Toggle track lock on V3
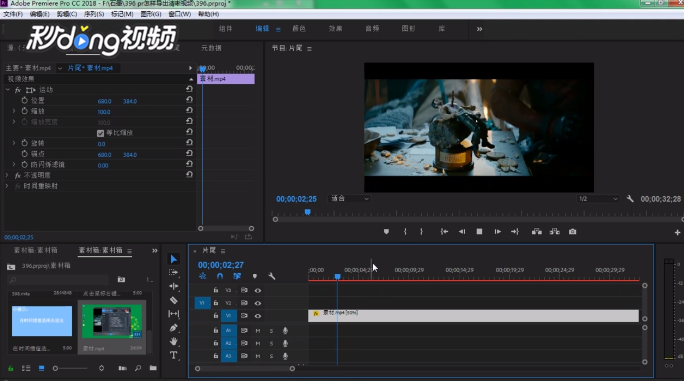The height and width of the screenshot is (381, 684). point(215,290)
